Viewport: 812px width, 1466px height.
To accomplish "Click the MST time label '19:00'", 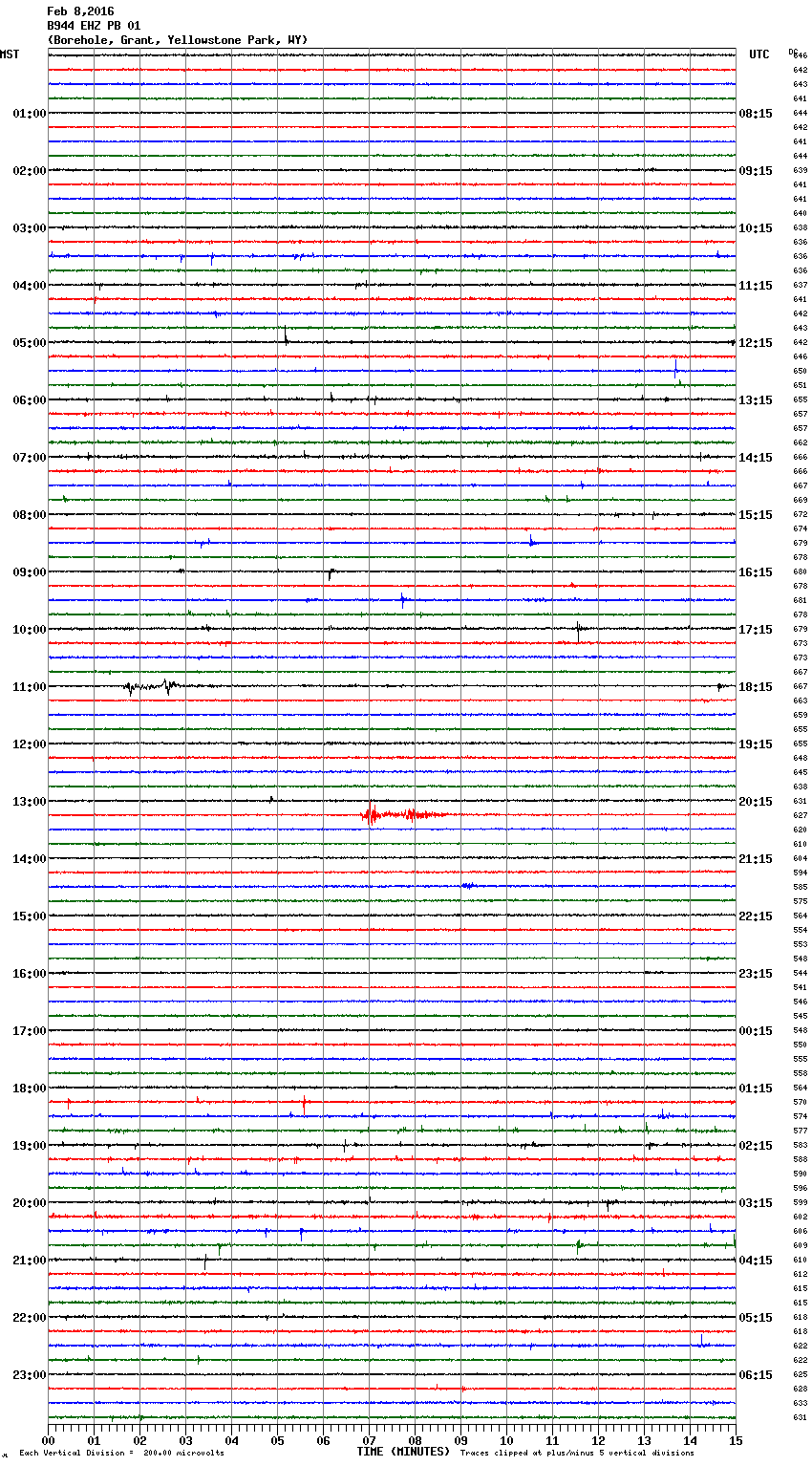I will [x=30, y=1146].
